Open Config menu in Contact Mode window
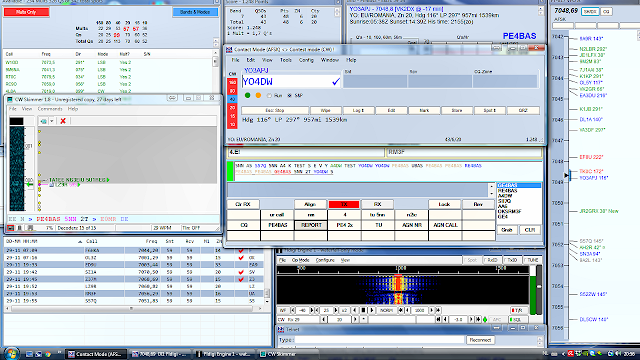 [306, 60]
